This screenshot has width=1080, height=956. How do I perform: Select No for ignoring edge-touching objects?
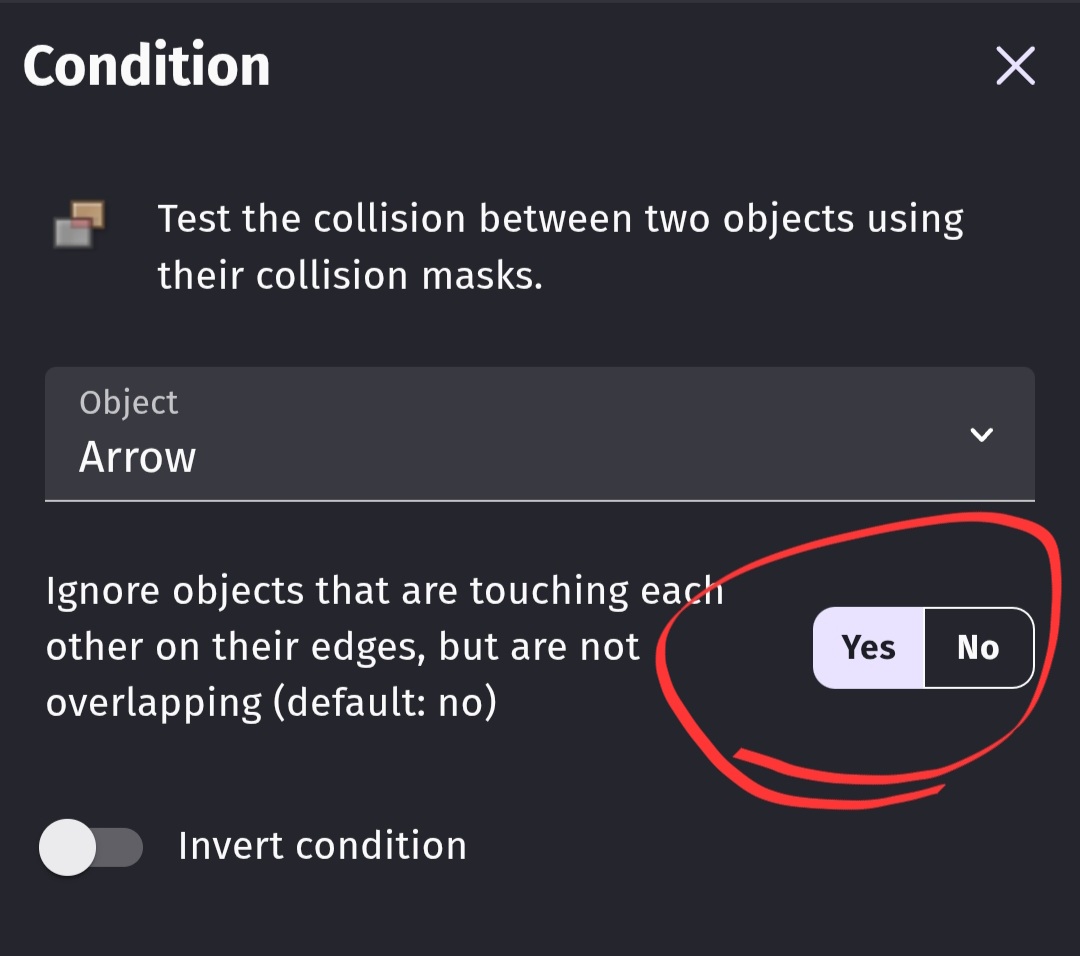click(x=978, y=648)
